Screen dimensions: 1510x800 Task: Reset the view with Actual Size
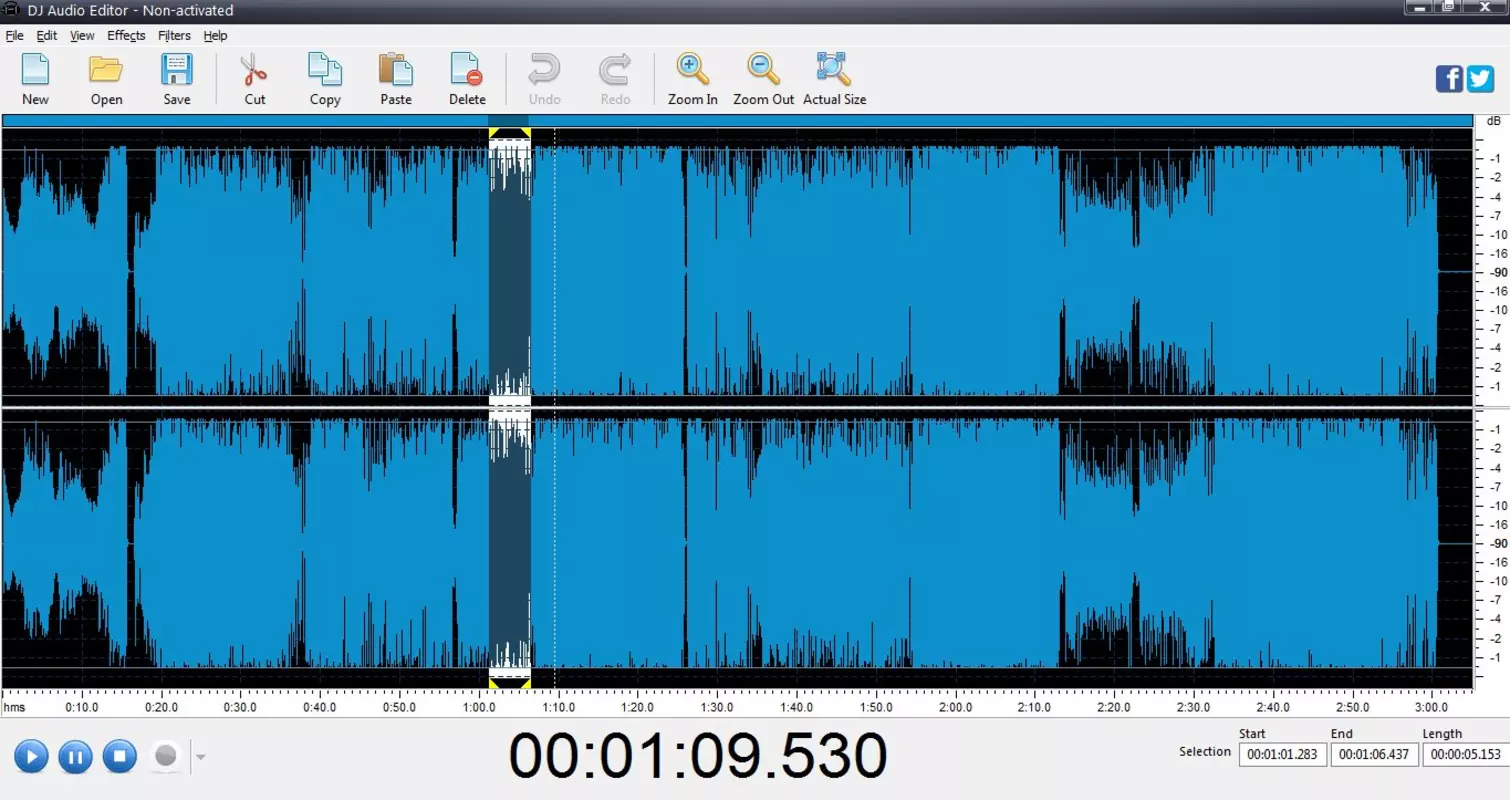coord(834,79)
